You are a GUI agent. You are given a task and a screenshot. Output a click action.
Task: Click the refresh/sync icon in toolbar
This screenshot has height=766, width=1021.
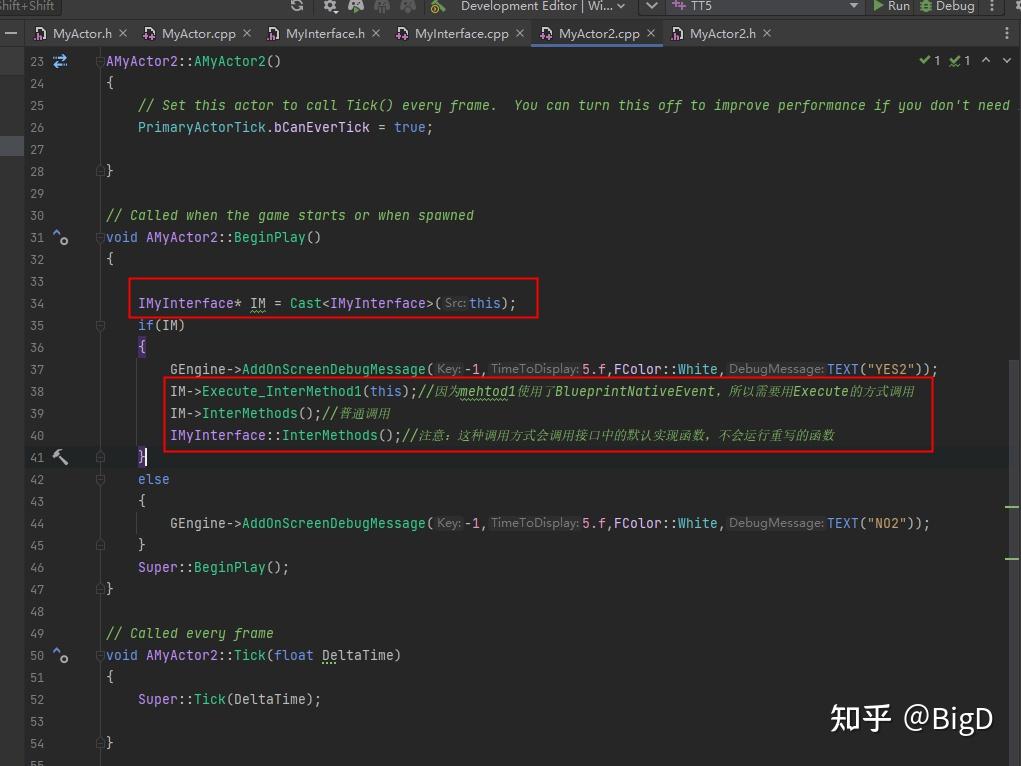pos(296,6)
